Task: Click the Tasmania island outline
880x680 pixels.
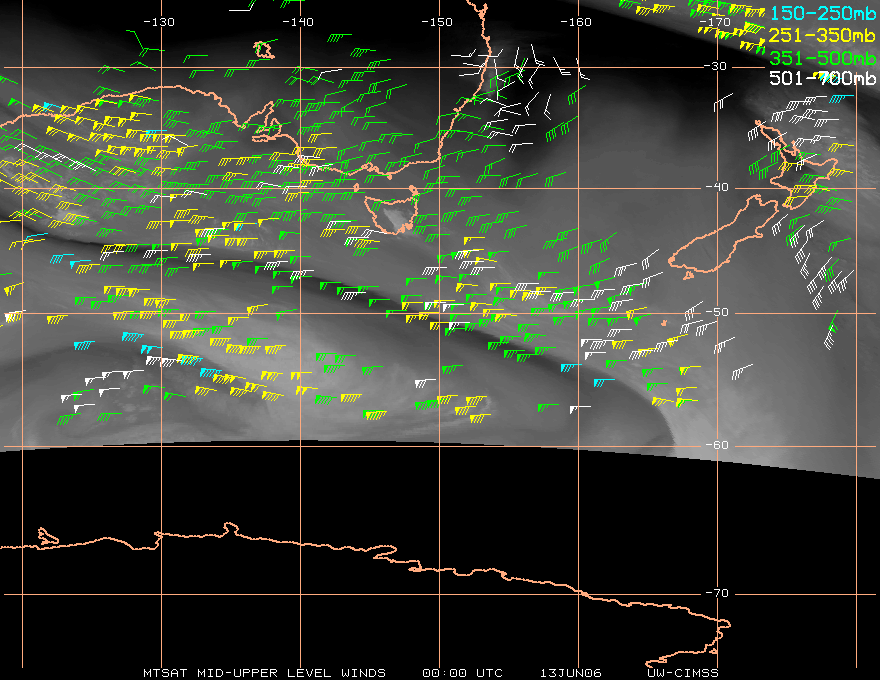Action: click(392, 211)
